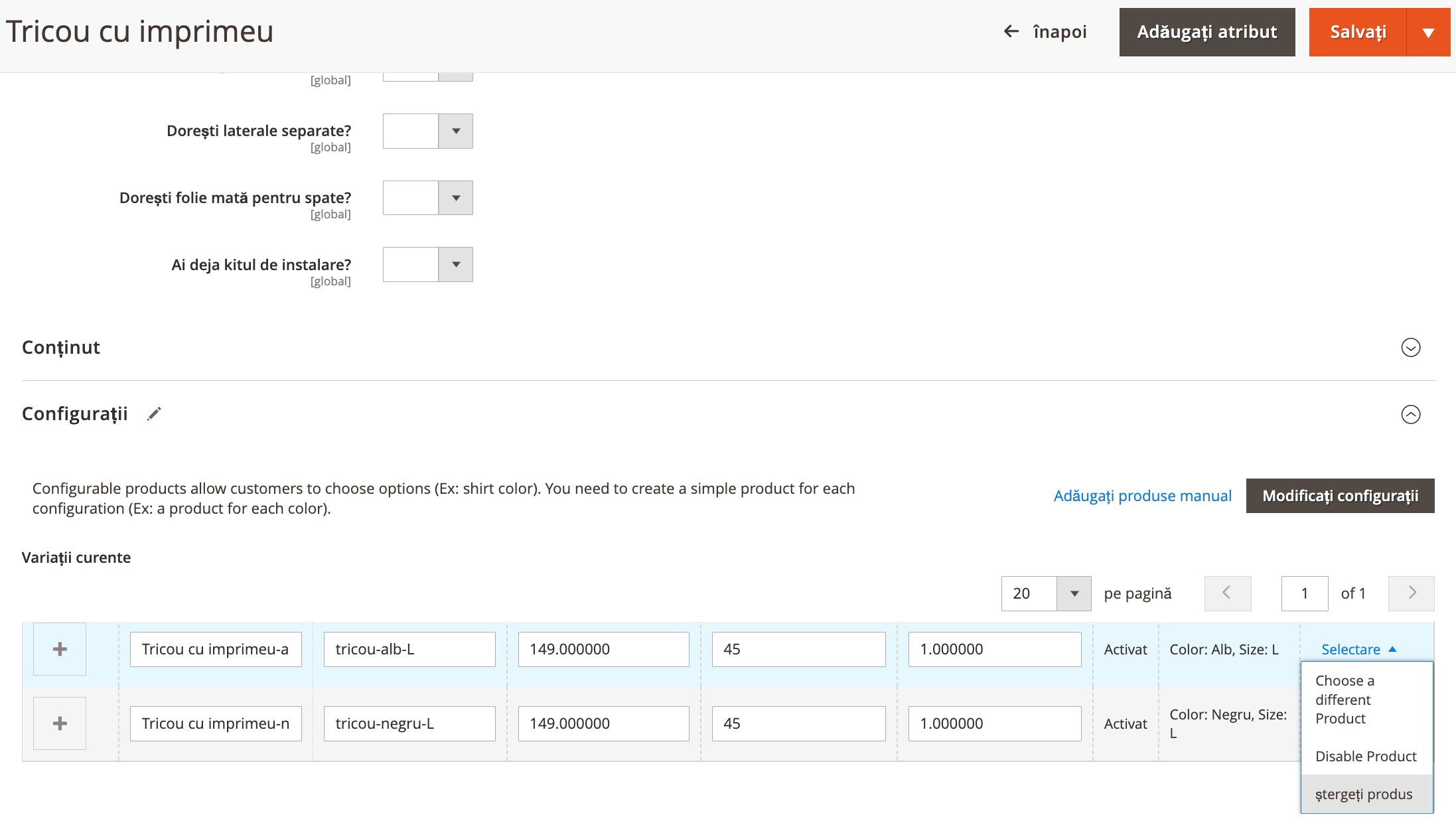Click the Conținut section title

pos(61,348)
